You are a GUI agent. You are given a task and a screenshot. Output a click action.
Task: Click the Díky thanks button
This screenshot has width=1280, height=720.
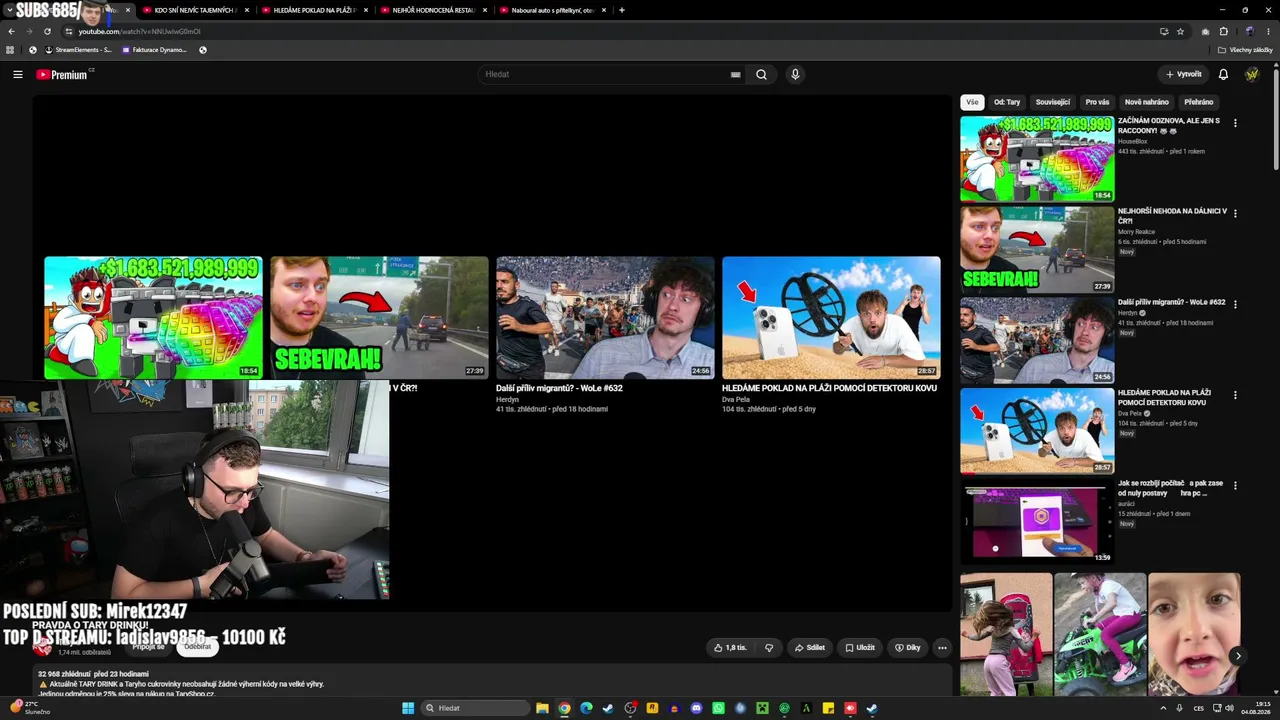pos(907,647)
